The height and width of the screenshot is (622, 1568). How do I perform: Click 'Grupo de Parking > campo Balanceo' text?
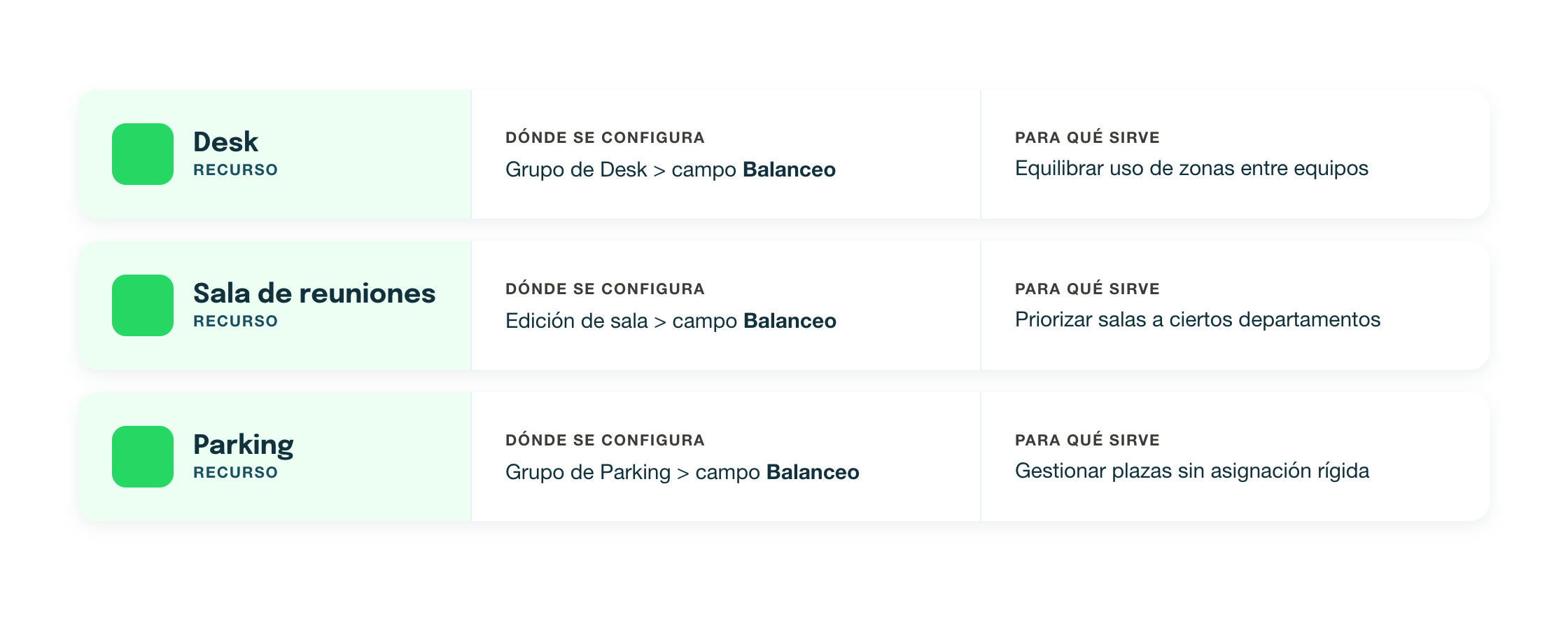(x=682, y=472)
